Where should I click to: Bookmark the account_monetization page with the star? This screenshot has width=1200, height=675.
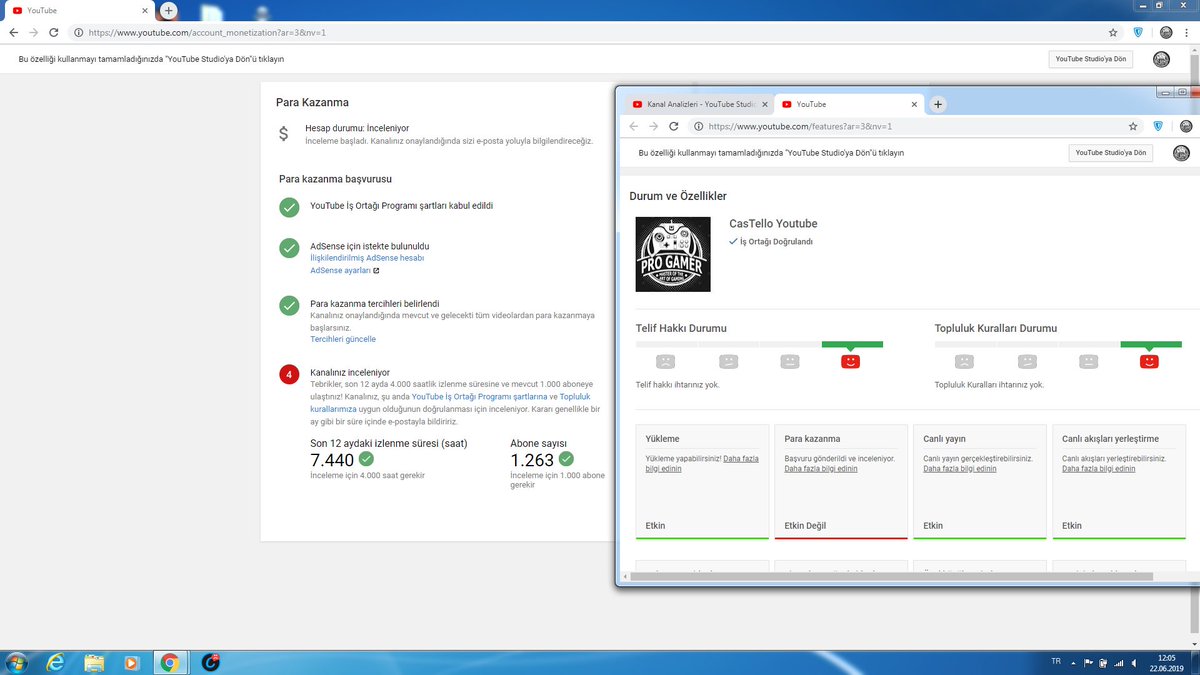coord(1113,33)
